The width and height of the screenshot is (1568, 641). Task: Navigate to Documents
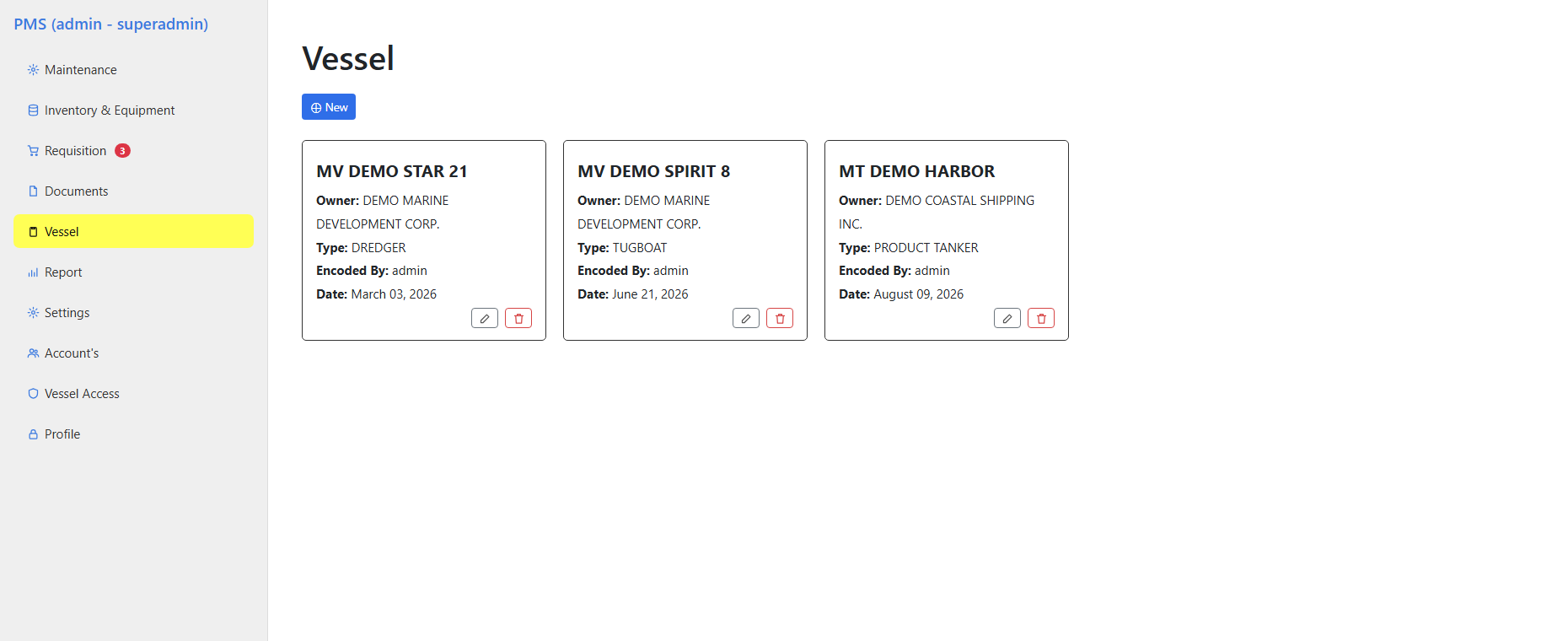click(133, 191)
